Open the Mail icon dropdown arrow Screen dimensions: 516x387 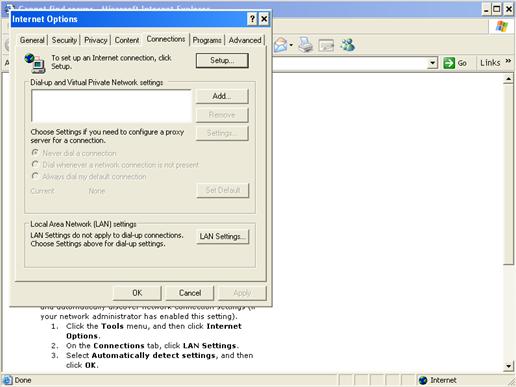[291, 45]
